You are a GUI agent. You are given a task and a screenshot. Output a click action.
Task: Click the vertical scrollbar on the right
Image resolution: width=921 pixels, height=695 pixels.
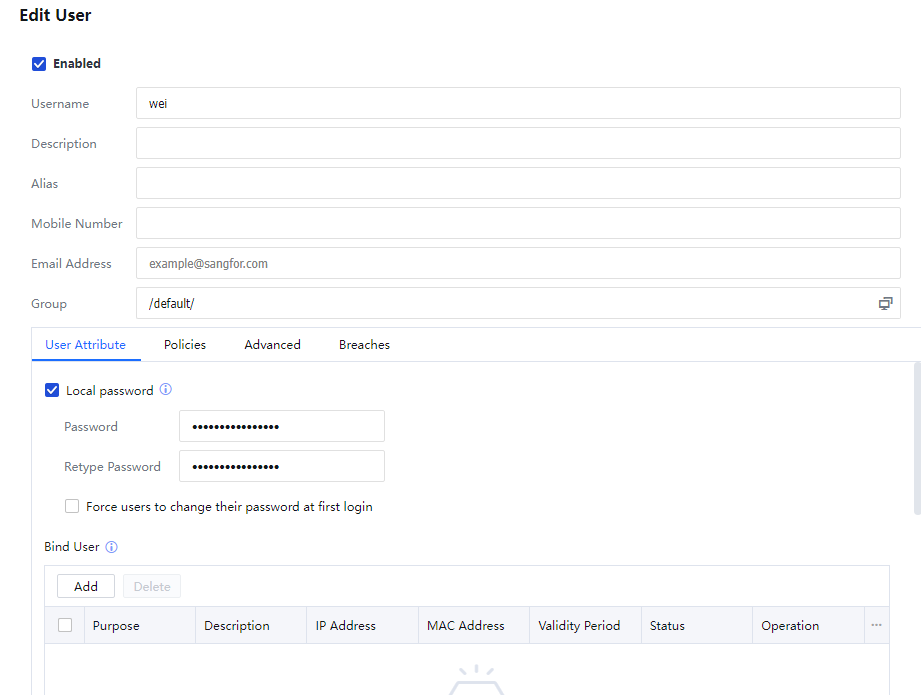[x=917, y=440]
